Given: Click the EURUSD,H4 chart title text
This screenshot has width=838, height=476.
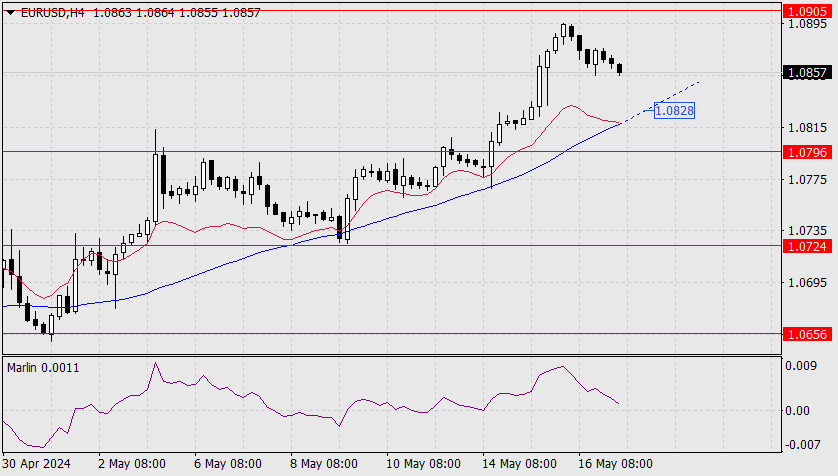Looking at the screenshot, I should tap(52, 13).
